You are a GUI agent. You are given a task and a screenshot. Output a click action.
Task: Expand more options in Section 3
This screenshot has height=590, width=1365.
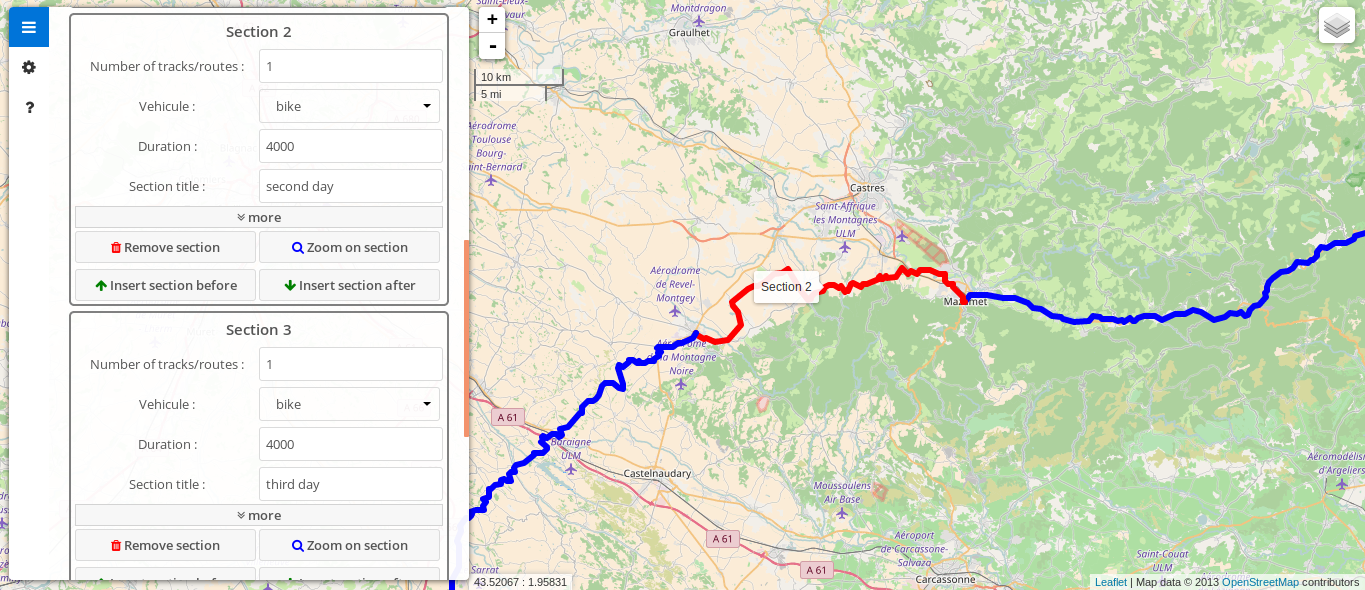(259, 515)
